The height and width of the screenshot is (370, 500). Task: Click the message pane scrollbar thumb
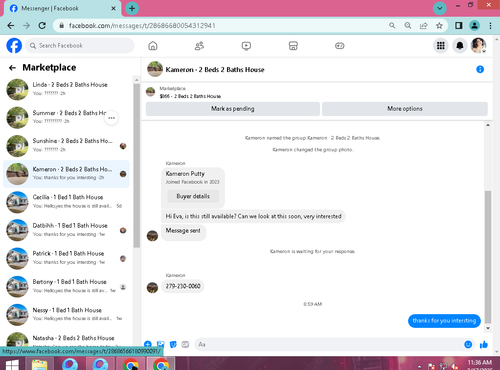[x=488, y=257]
